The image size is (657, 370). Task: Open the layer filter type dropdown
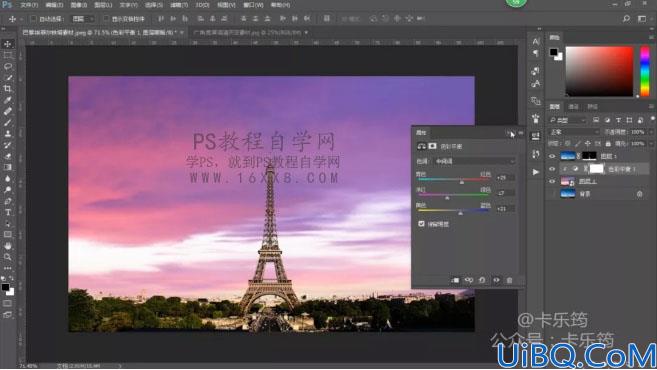point(568,120)
